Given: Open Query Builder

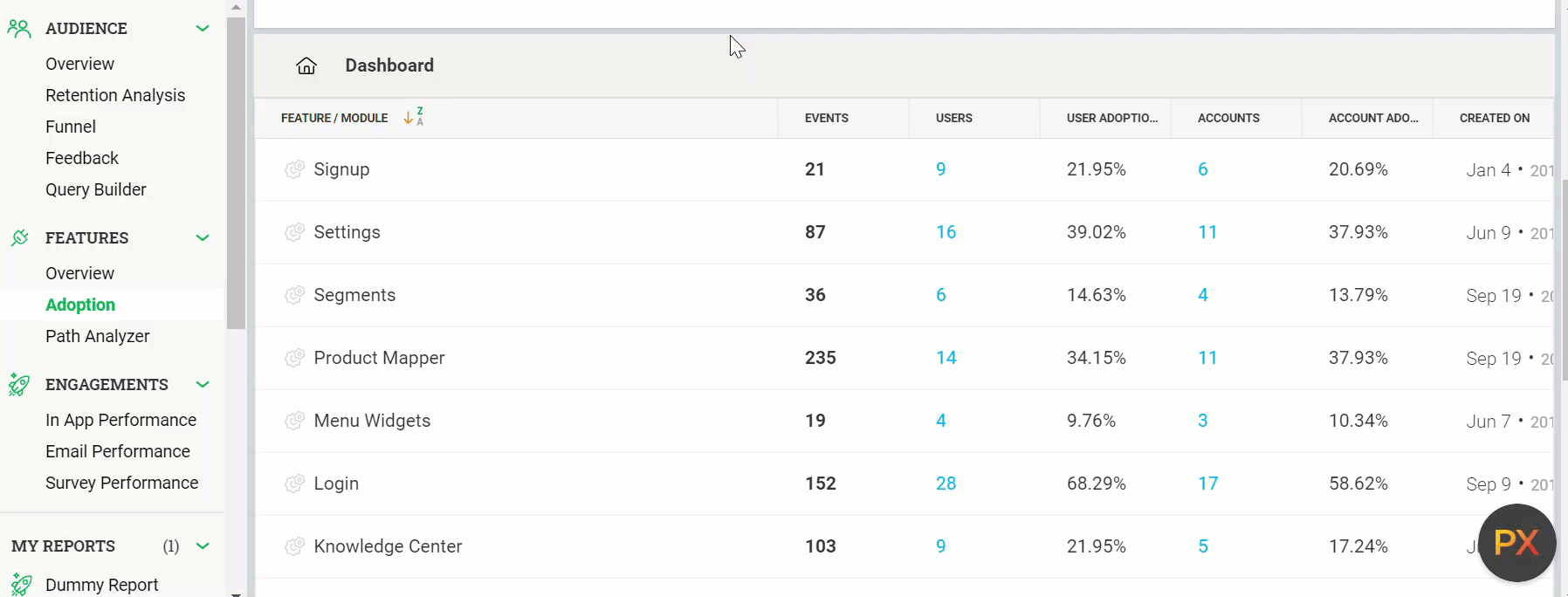Looking at the screenshot, I should point(96,189).
